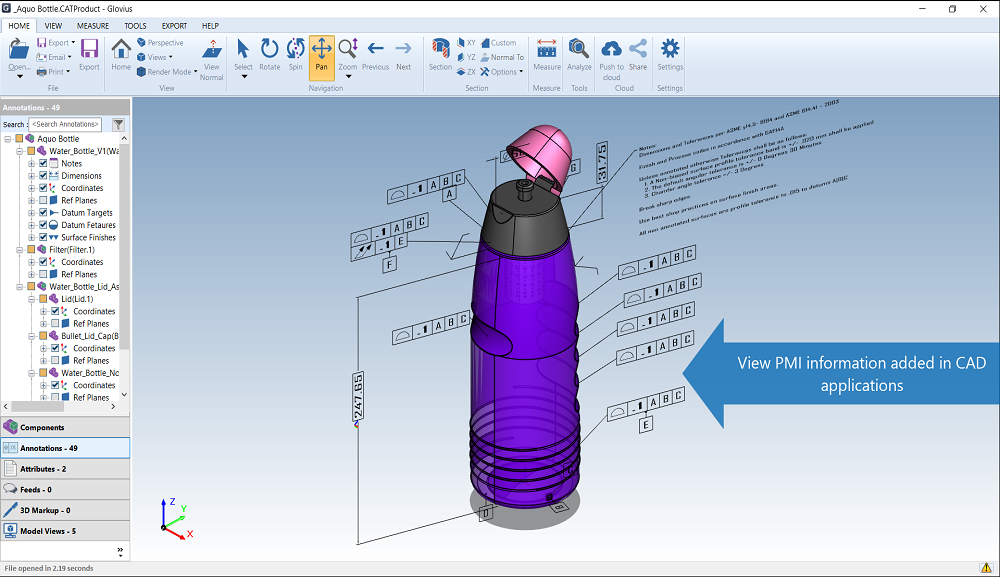Viewport: 1000px width, 577px height.
Task: Open the Print dropdown
Action: pyautogui.click(x=68, y=72)
